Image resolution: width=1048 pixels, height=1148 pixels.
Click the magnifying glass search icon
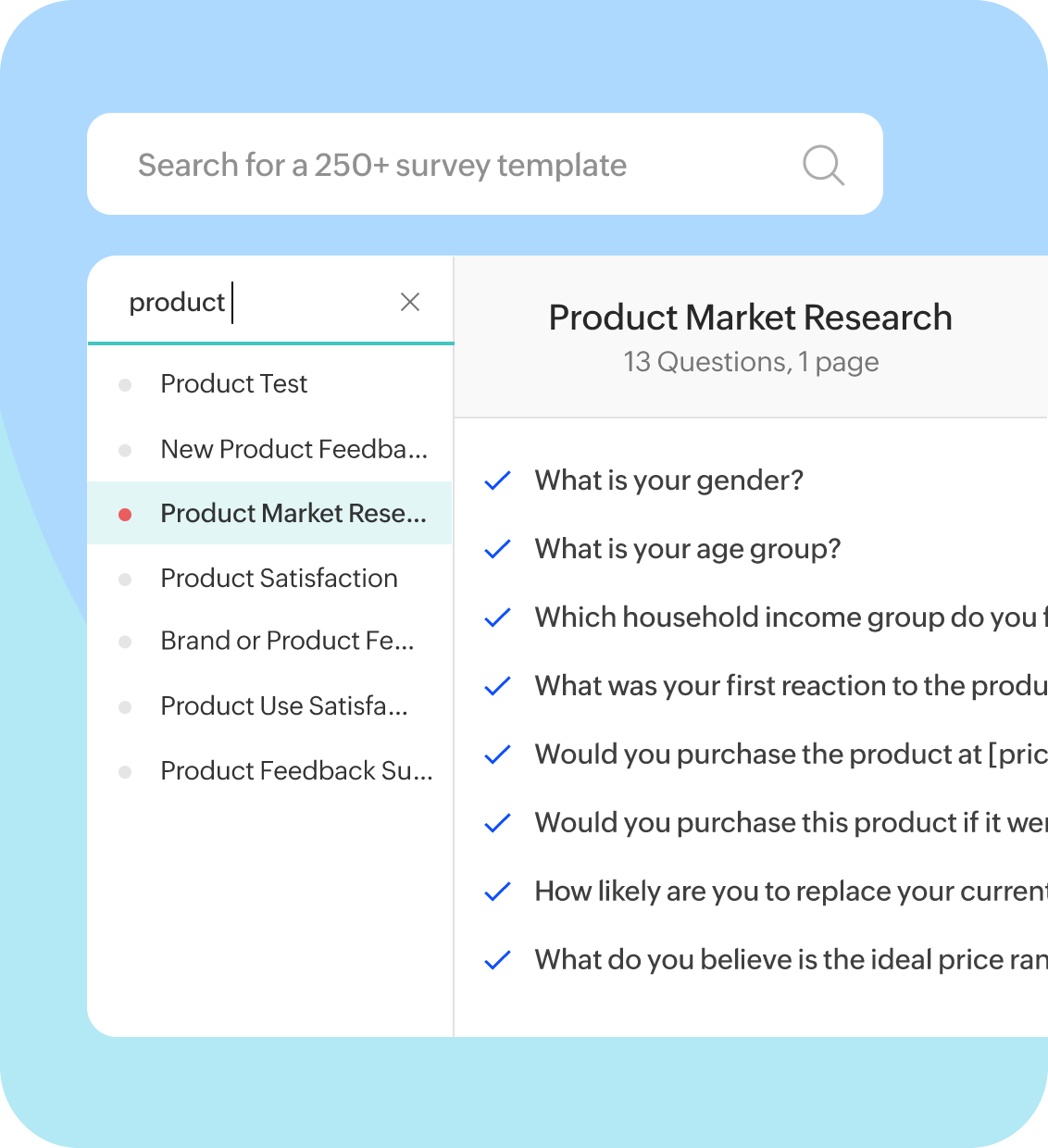(823, 166)
